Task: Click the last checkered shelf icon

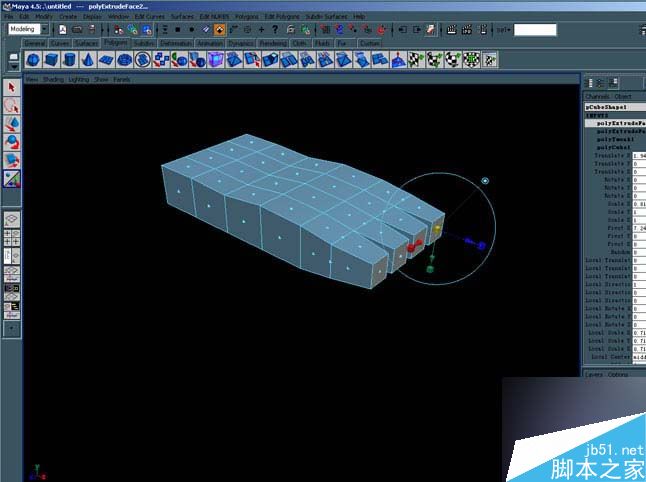Action: [x=489, y=60]
